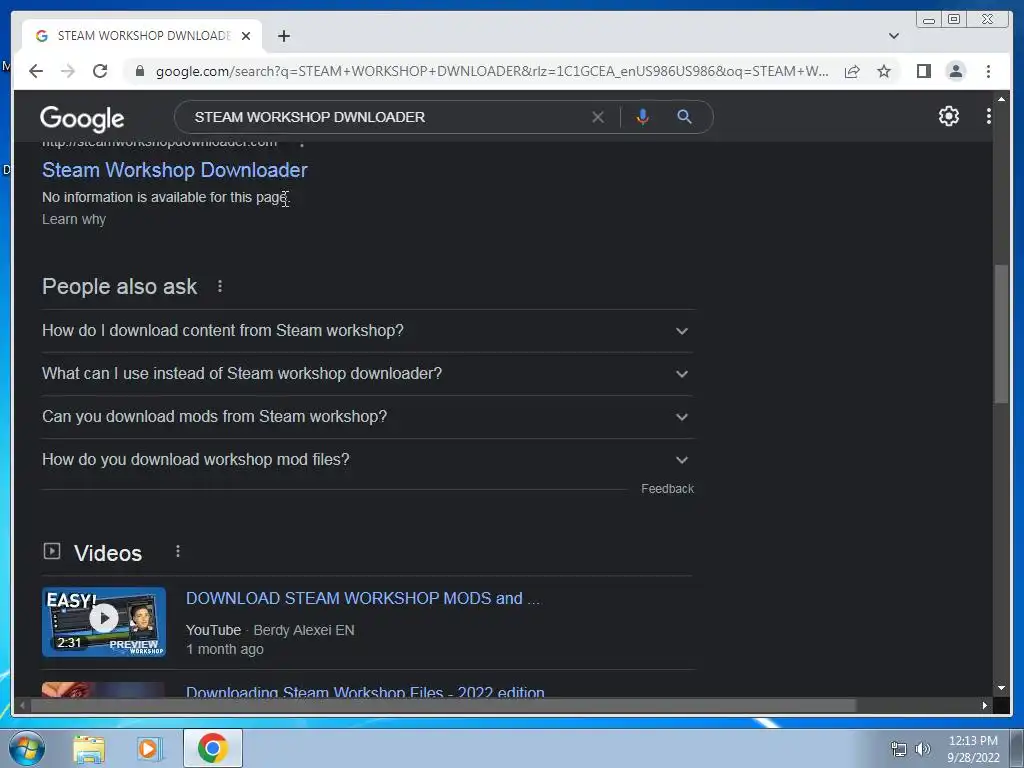Viewport: 1024px width, 768px height.
Task: Click the page scroll down arrow
Action: pyautogui.click(x=1001, y=688)
